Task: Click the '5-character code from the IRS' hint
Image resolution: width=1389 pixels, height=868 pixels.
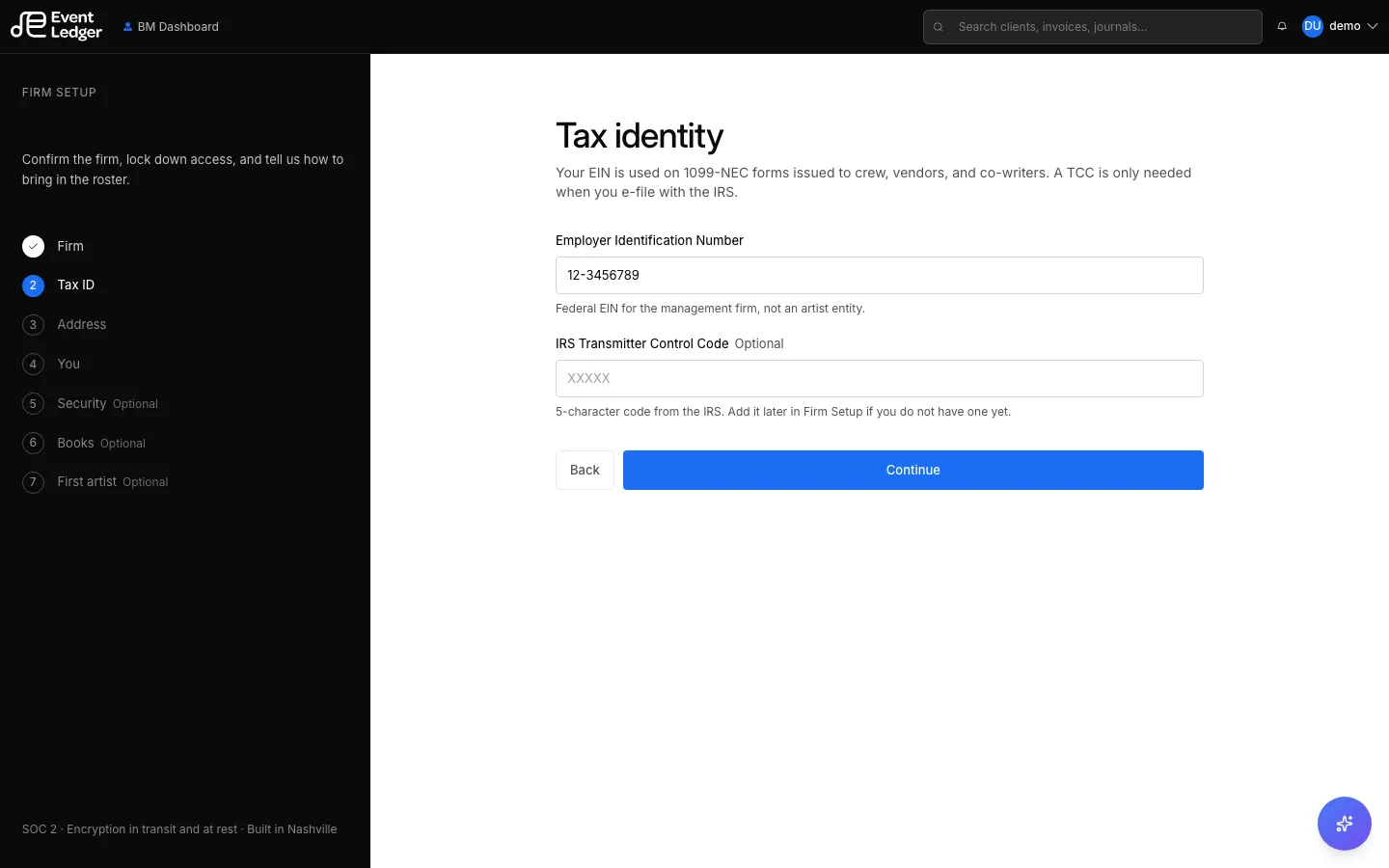Action: [783, 412]
